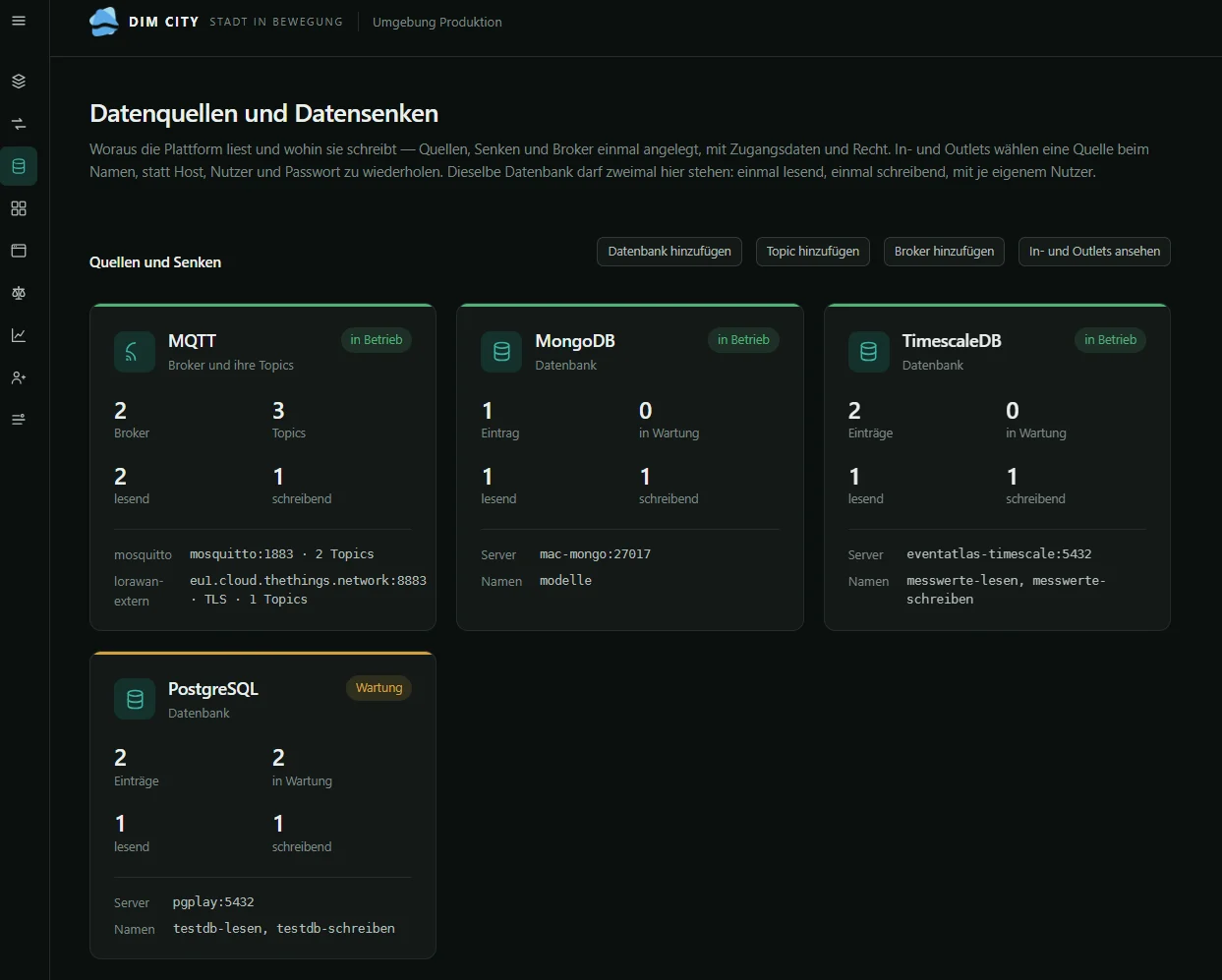Click the MongoDB '0 in Wartung' count

pyautogui.click(x=669, y=420)
